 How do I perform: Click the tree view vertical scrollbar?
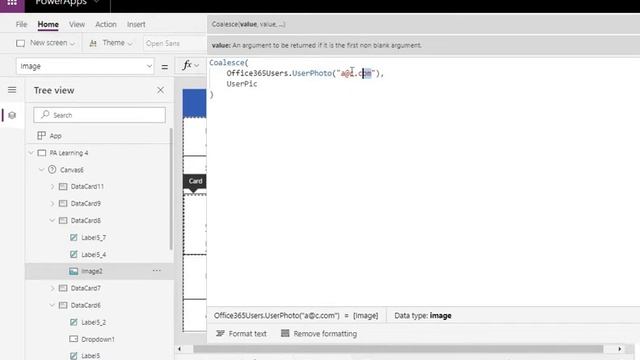171,189
